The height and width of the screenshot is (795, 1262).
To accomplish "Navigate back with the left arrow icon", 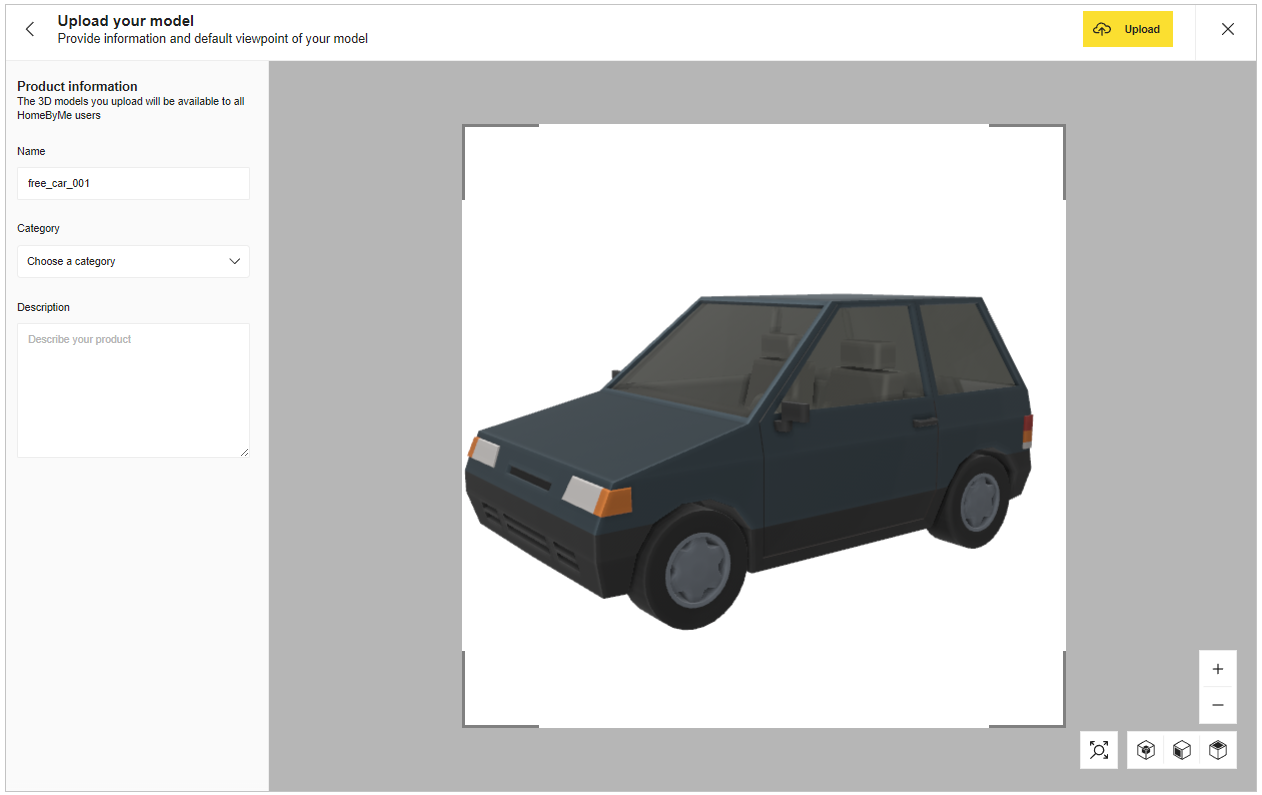I will [x=29, y=29].
